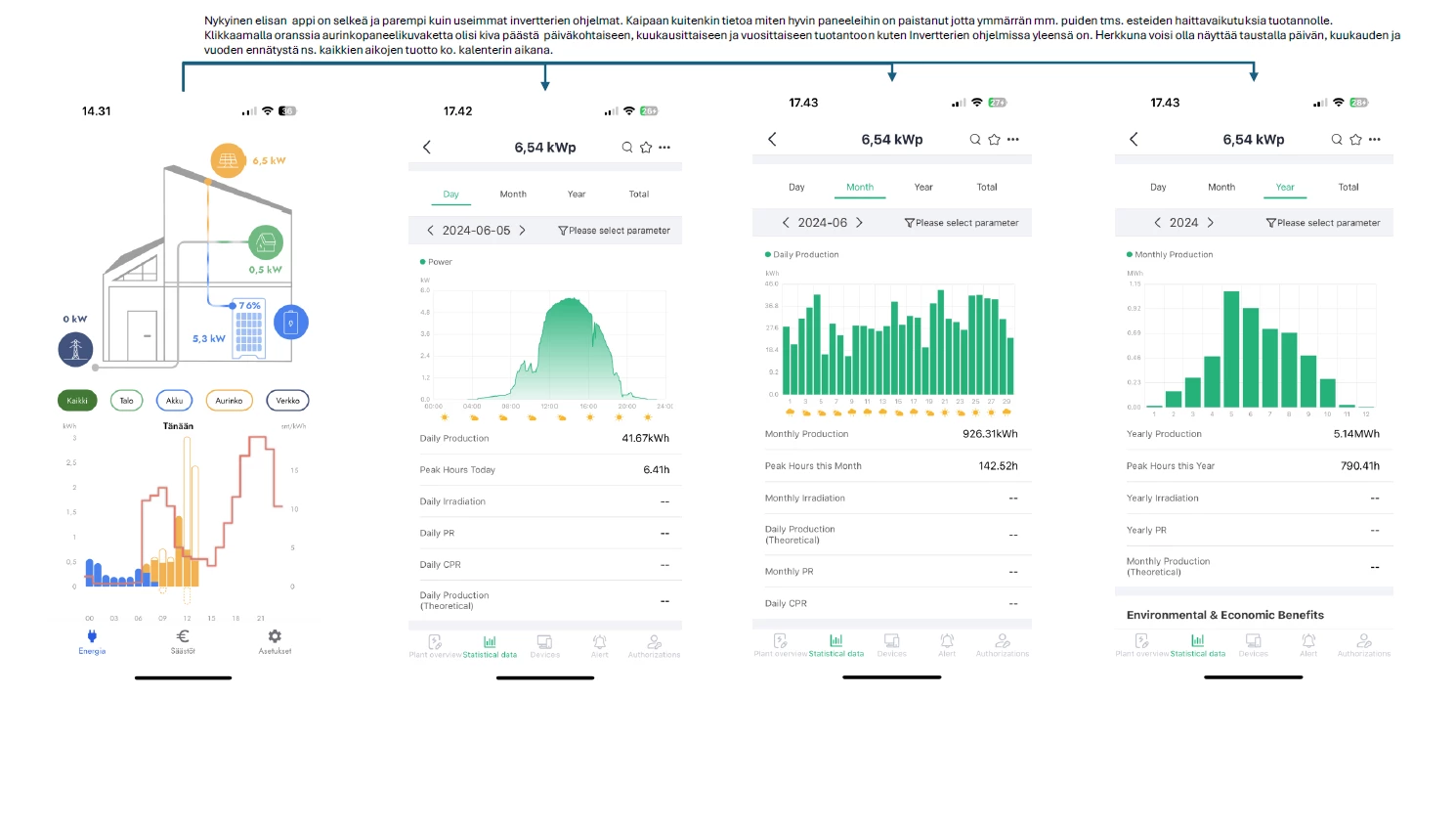Open Authorizations on Year view screen
The image size is (1456, 825).
pyautogui.click(x=1364, y=645)
